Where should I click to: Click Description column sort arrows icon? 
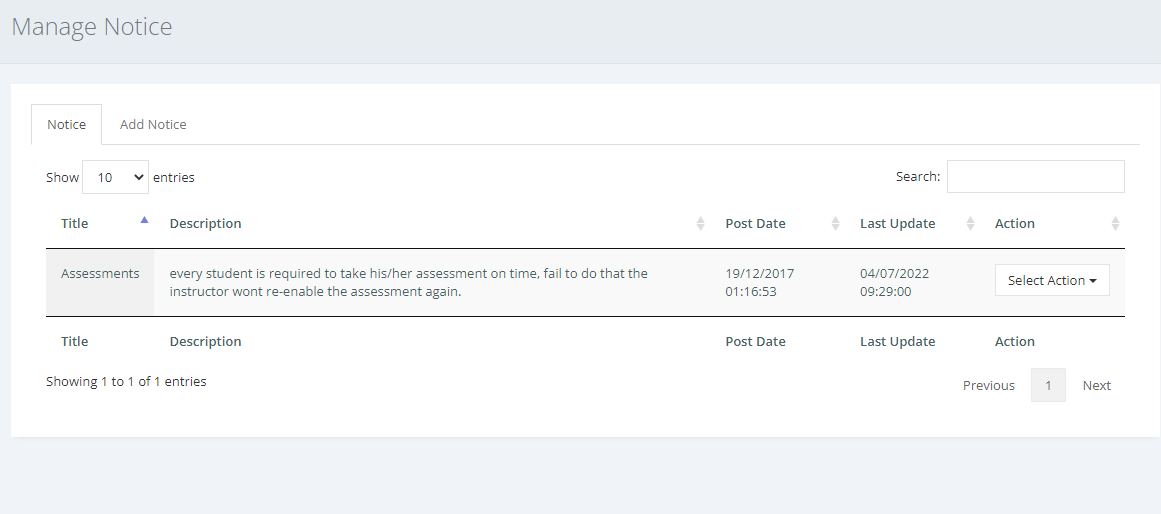700,224
